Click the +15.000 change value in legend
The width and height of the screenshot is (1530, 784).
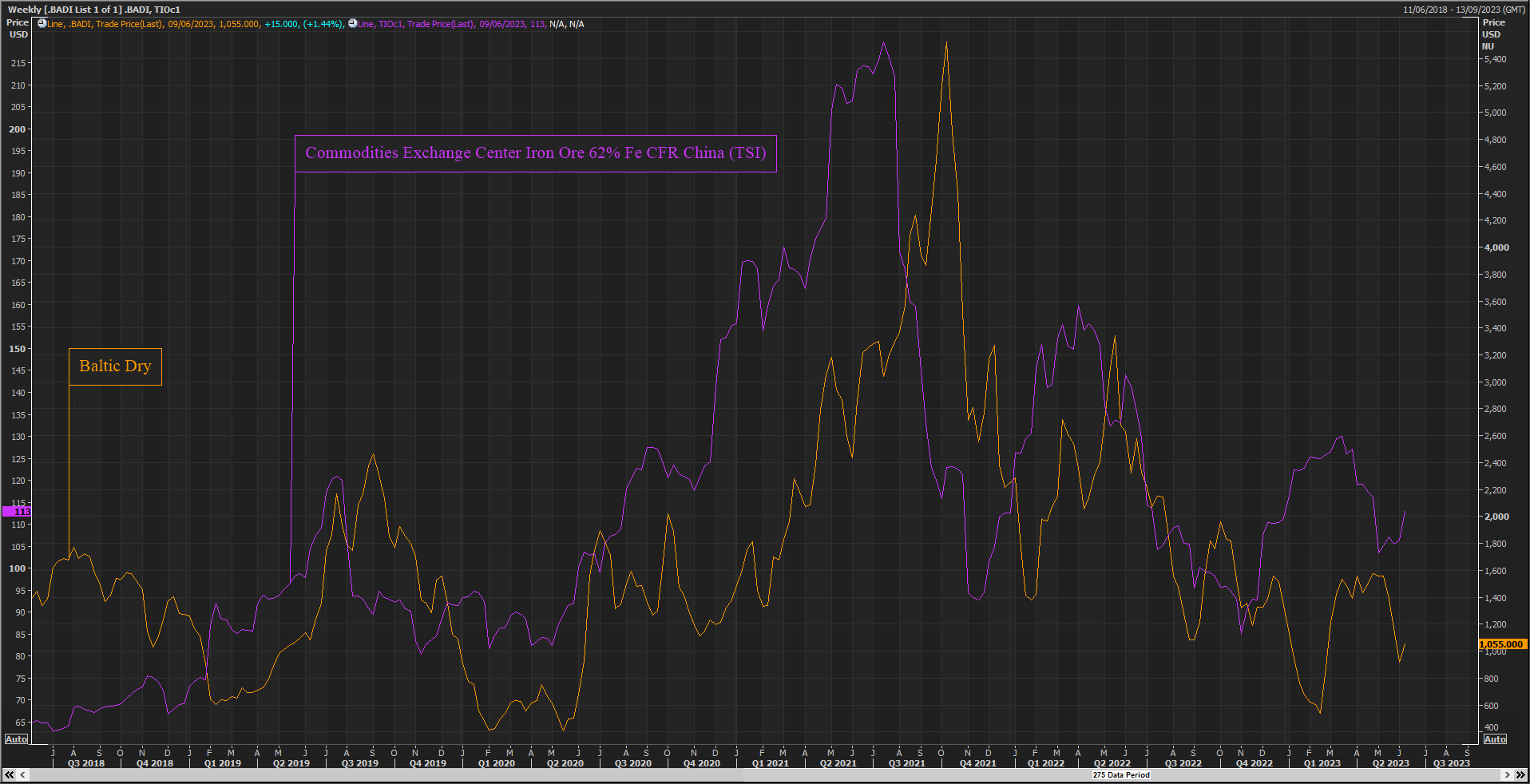click(281, 24)
